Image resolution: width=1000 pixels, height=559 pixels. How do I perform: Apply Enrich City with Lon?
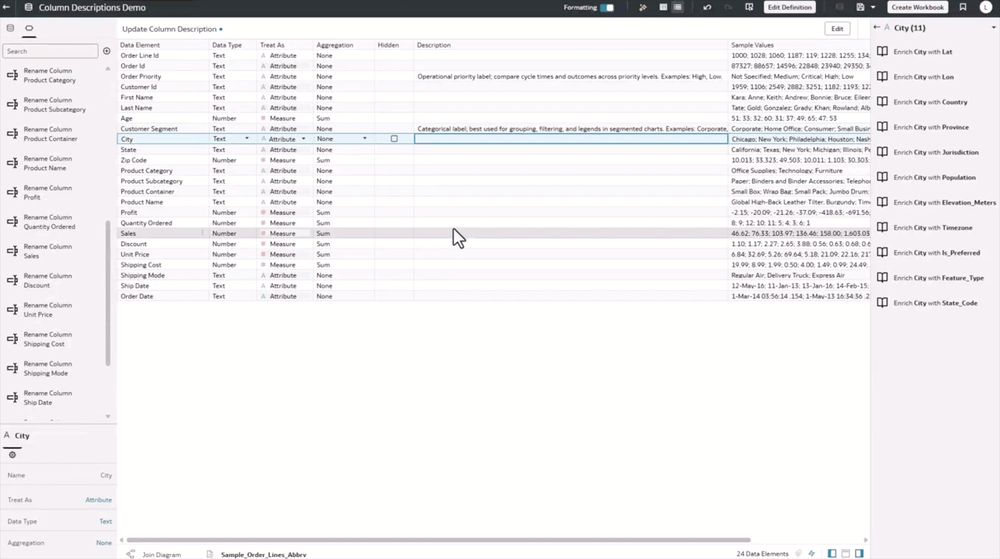tap(916, 76)
